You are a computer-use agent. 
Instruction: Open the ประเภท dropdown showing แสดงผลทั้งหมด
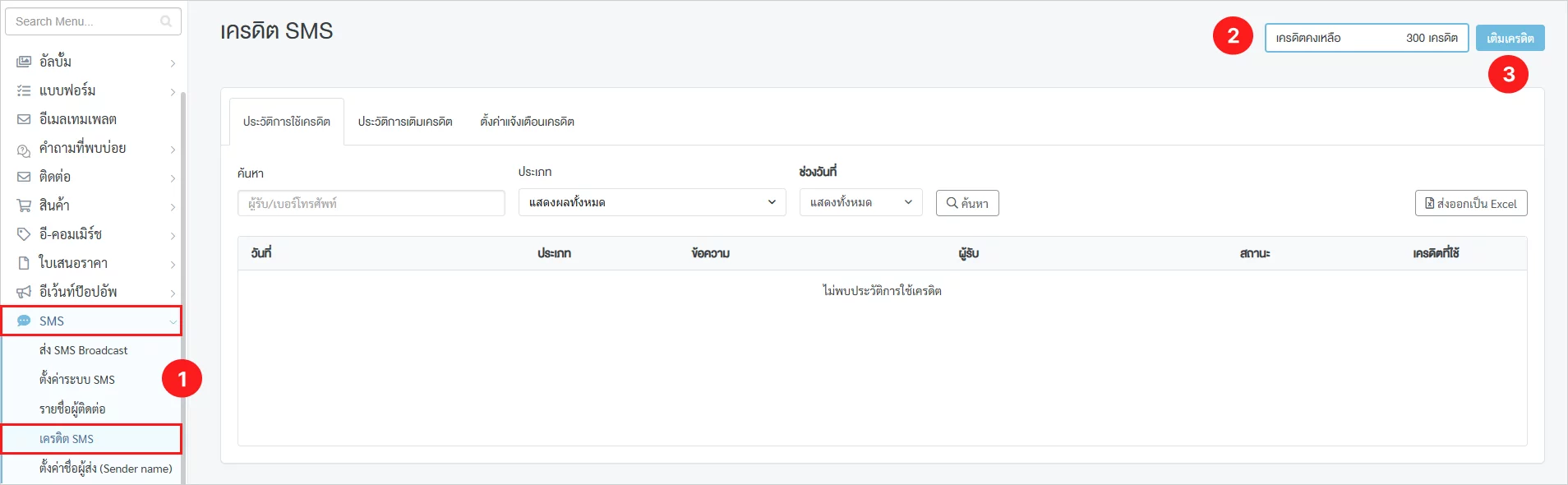point(652,202)
